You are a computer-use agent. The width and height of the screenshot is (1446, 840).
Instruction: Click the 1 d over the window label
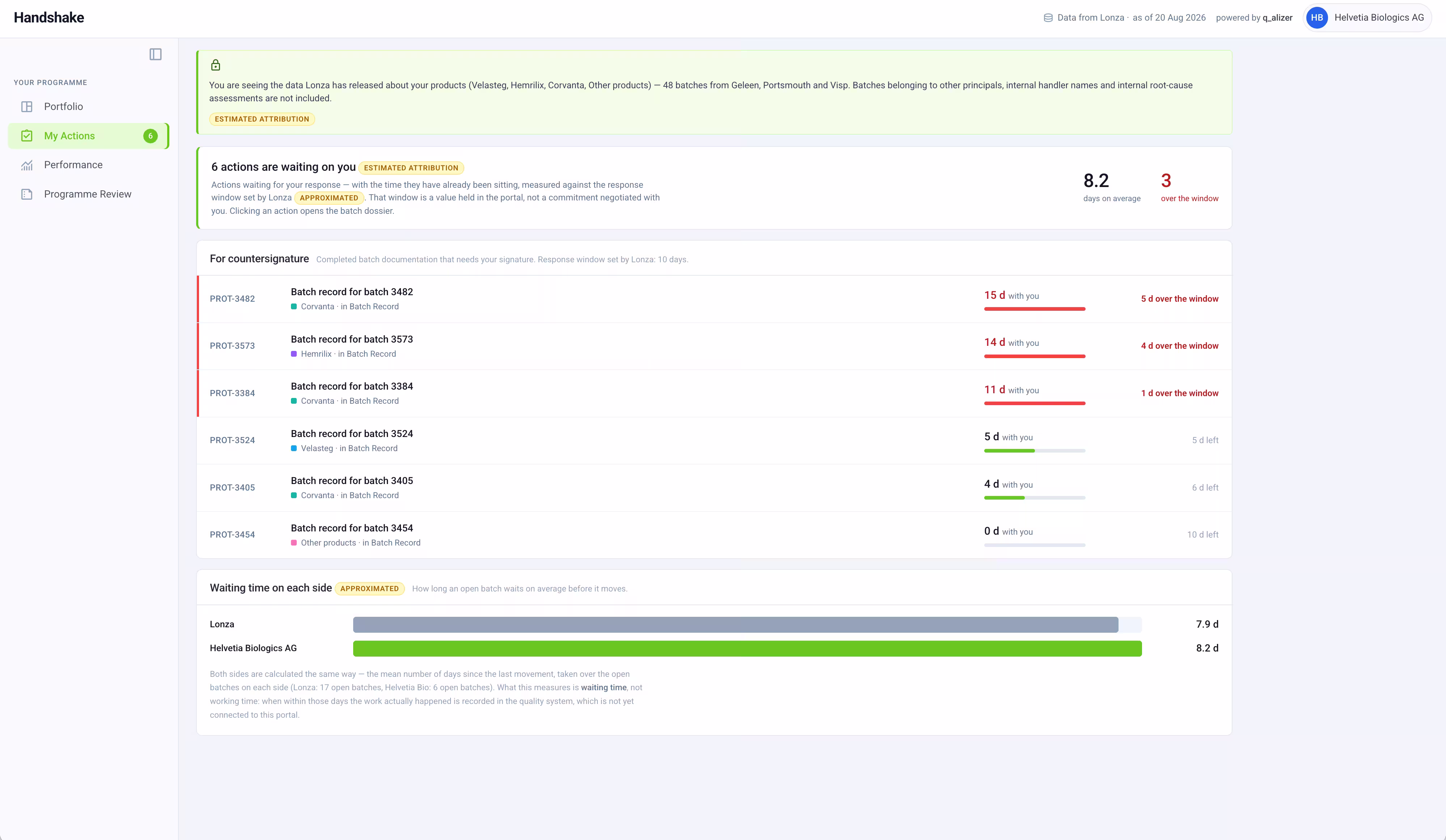(1179, 394)
